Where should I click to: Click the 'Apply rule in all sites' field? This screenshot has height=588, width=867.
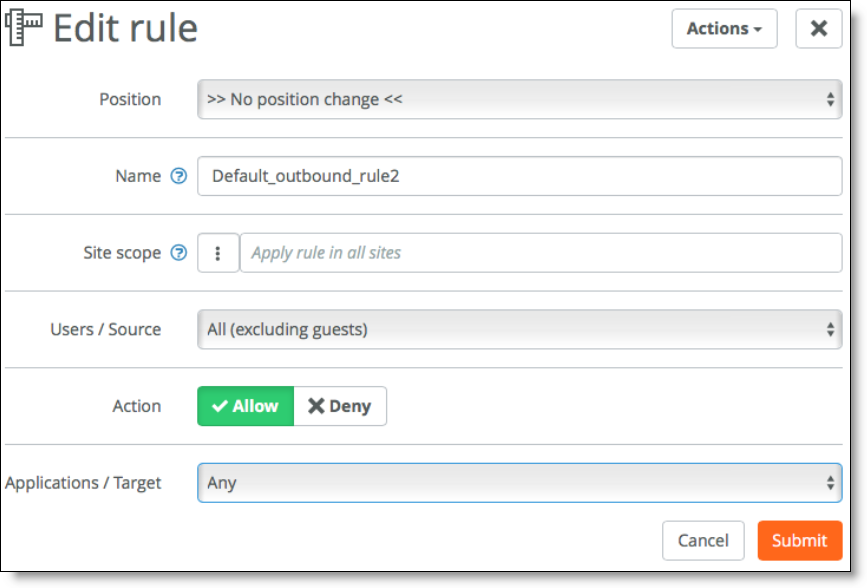point(540,253)
